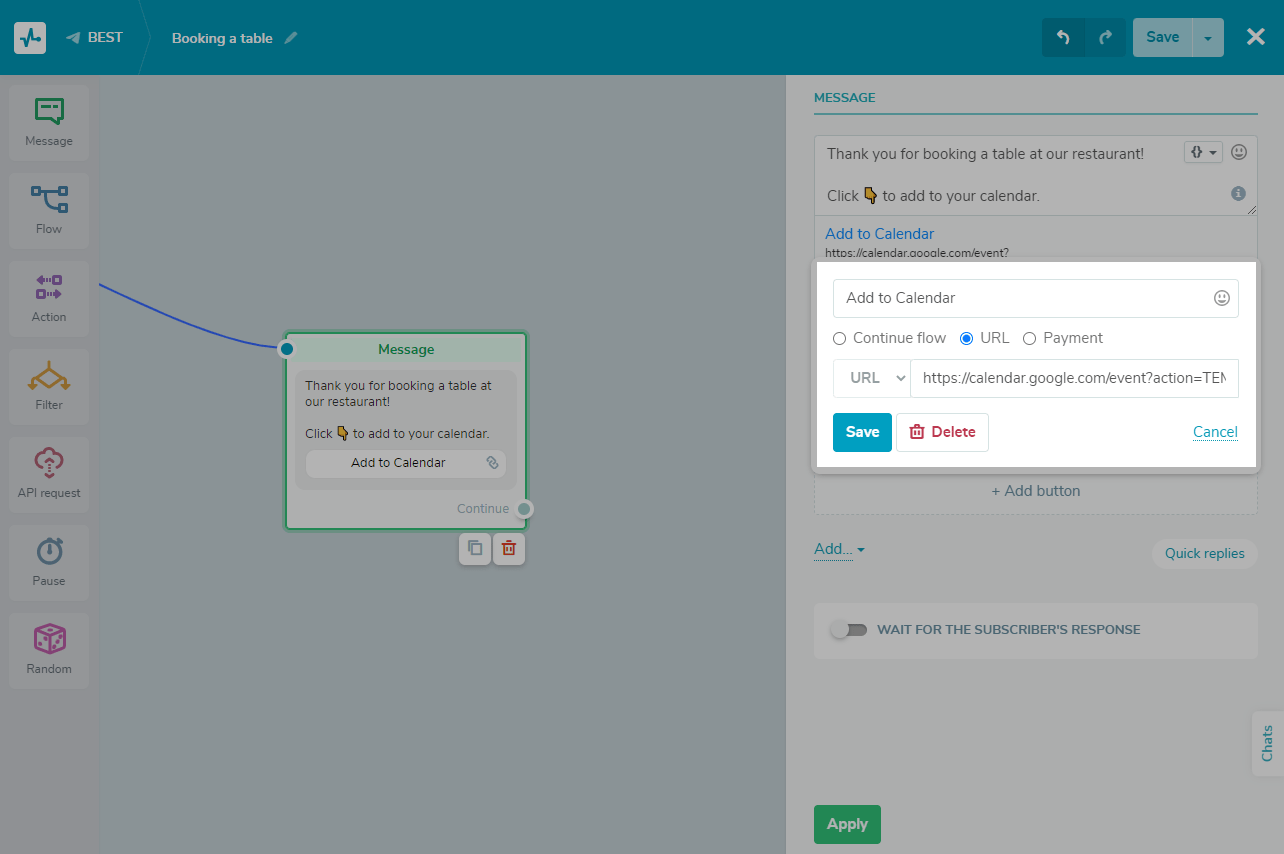Click the calendar URL input field
The image size is (1284, 854).
(x=1074, y=378)
